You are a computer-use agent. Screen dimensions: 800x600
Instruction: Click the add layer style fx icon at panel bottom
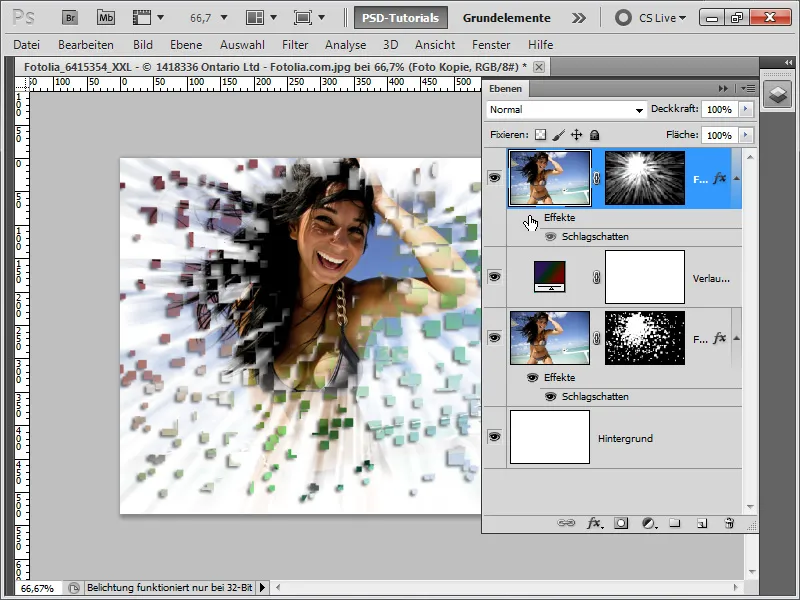[594, 523]
